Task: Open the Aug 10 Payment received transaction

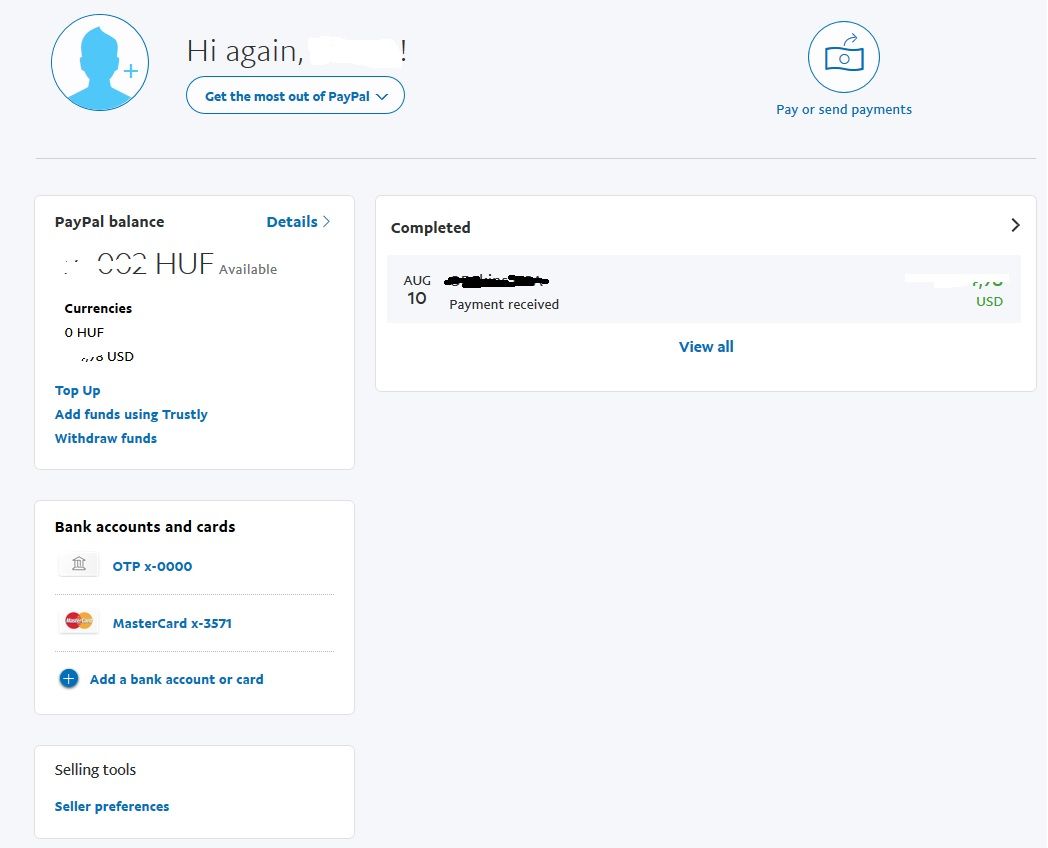Action: pyautogui.click(x=704, y=289)
